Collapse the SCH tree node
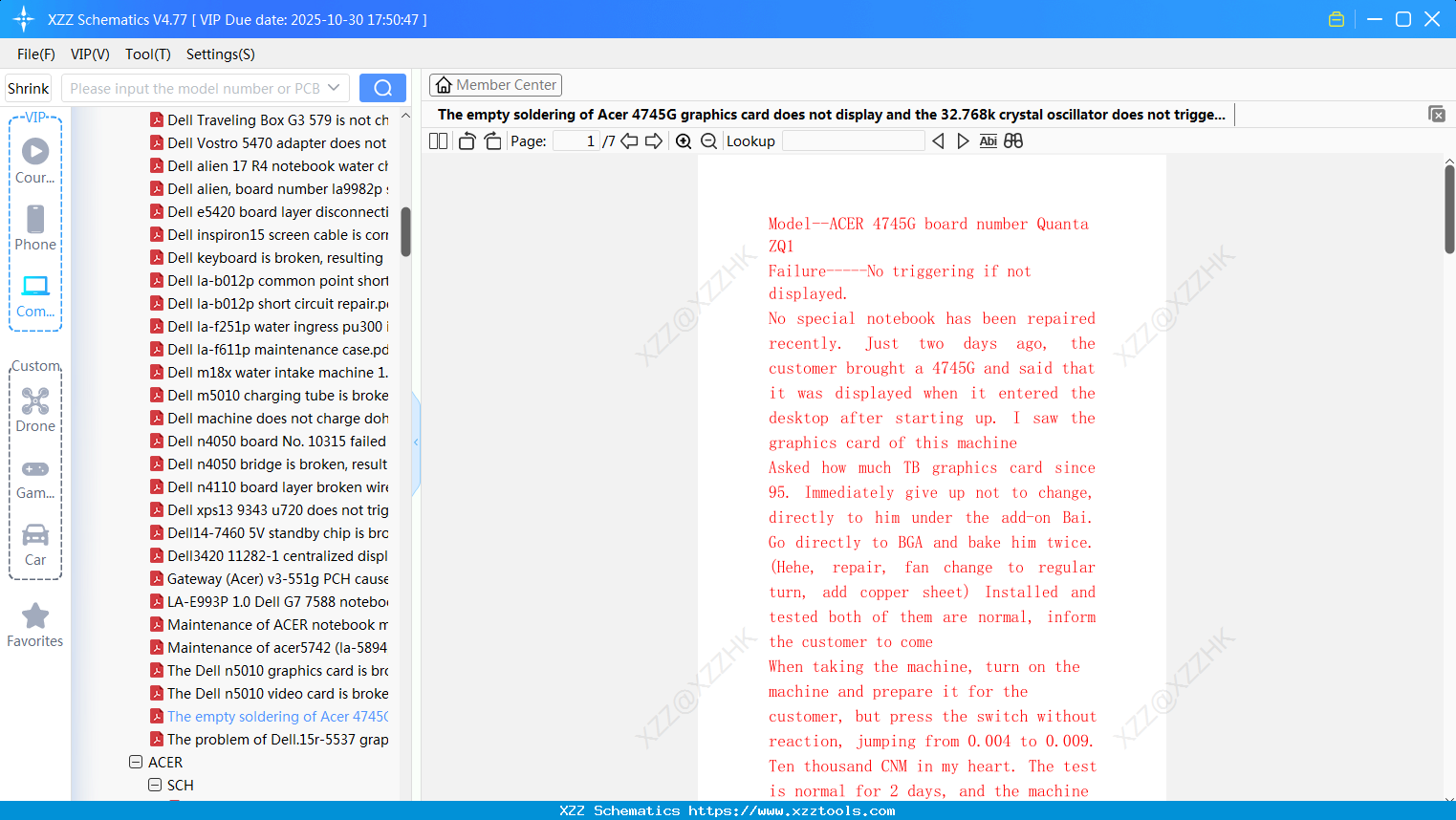The image size is (1456, 820). click(x=155, y=785)
